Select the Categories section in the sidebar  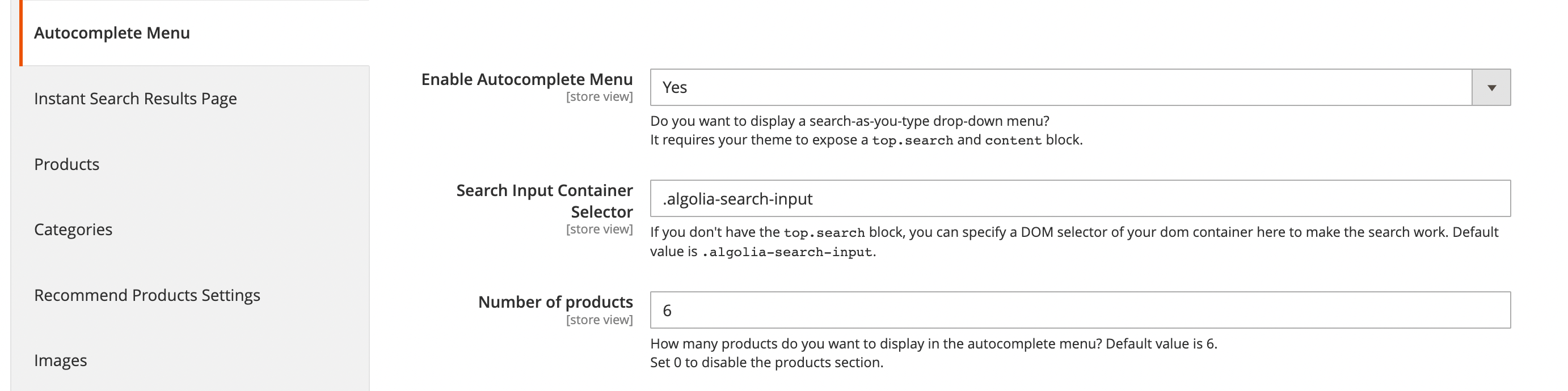pos(73,229)
